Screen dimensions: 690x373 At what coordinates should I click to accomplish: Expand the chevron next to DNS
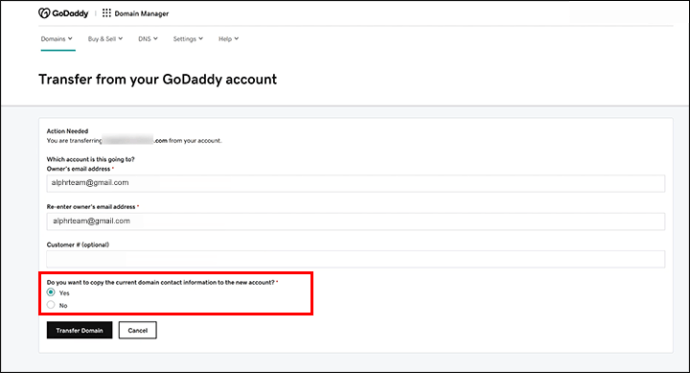tap(155, 39)
